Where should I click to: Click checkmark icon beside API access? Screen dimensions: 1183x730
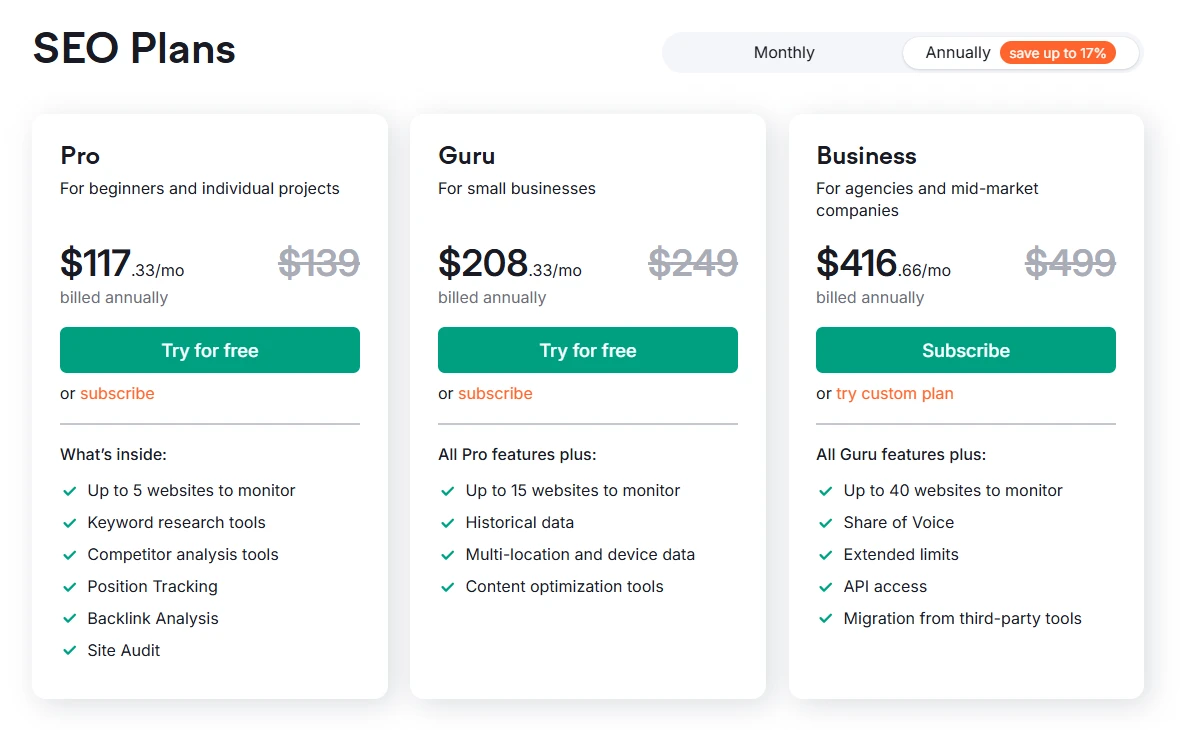click(x=826, y=587)
